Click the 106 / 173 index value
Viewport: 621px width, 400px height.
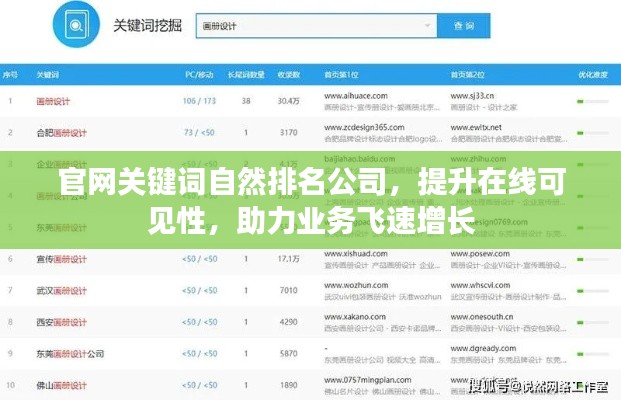[199, 101]
